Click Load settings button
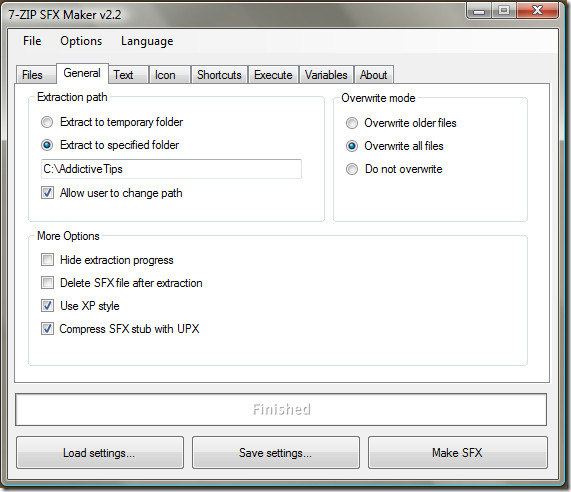Viewport: 571px width, 492px height. tap(100, 453)
